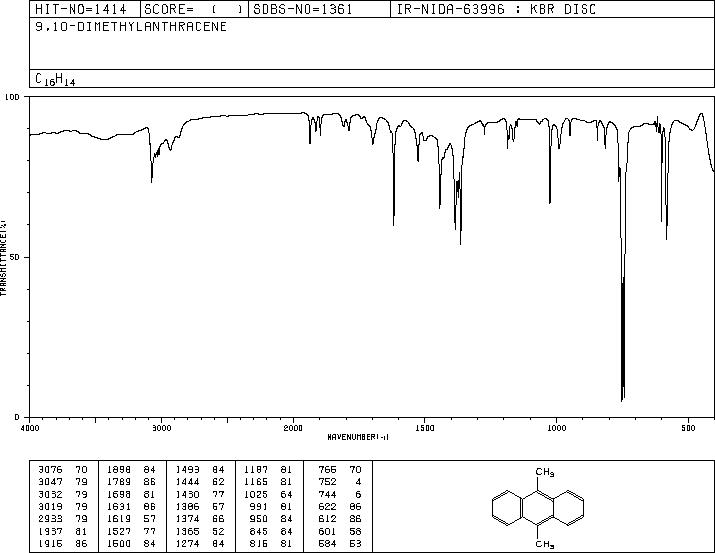Click the IR-NIDA-63996 KBR DISC label
The height and width of the screenshot is (553, 715).
(x=496, y=9)
